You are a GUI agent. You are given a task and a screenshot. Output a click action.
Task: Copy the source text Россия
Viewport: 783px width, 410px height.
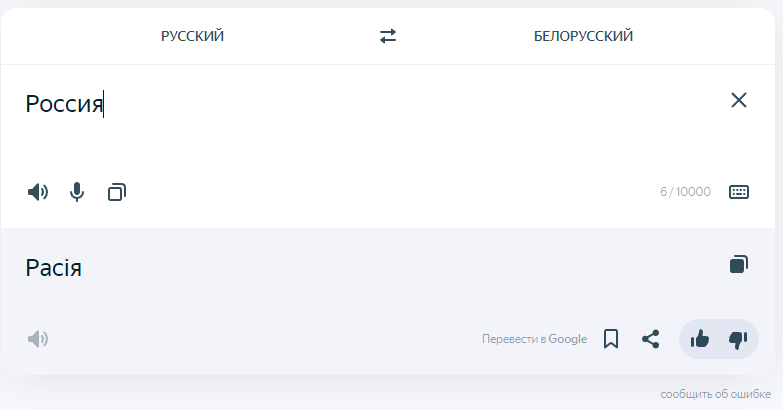click(117, 192)
